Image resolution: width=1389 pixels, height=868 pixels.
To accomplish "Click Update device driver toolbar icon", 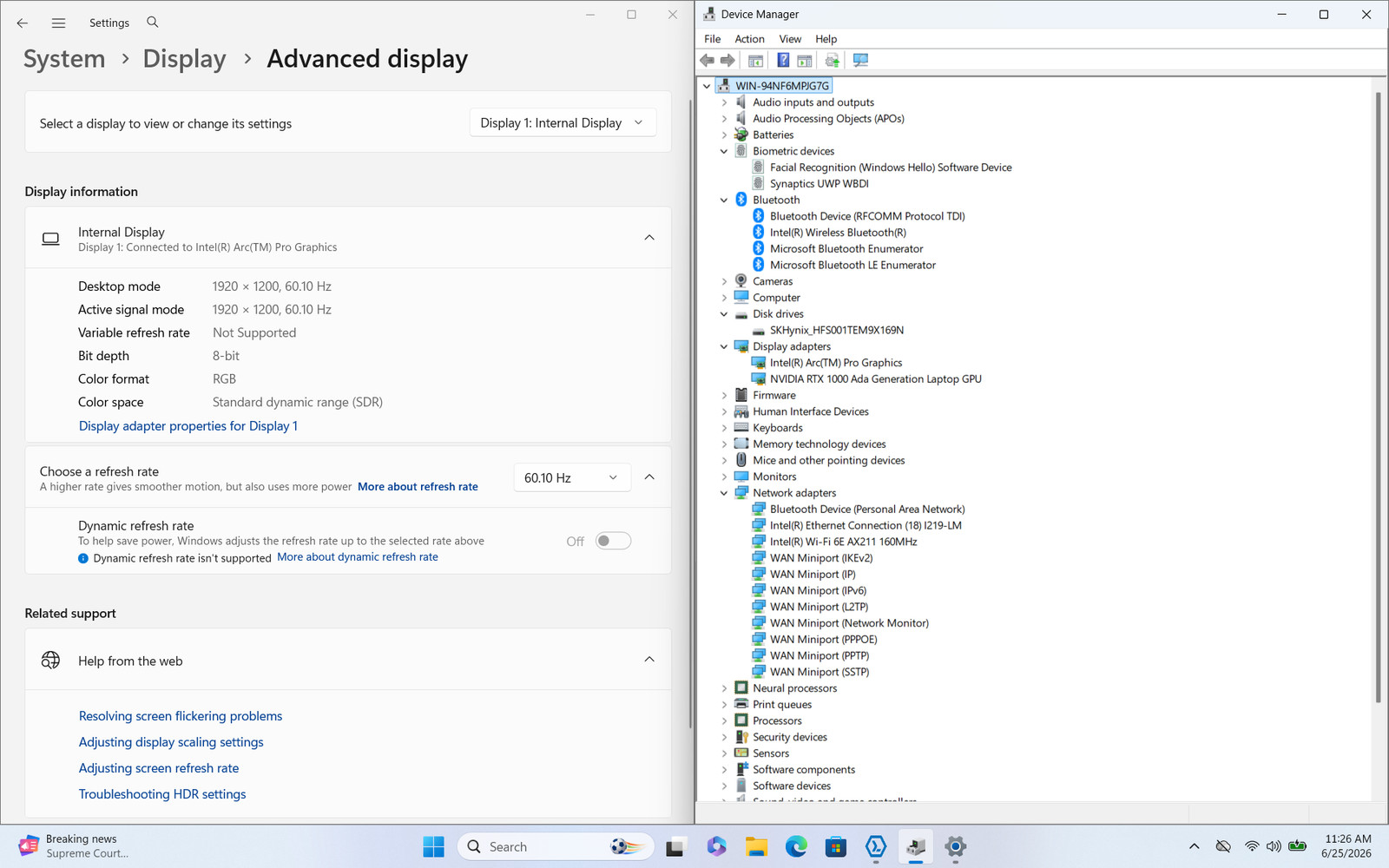I will (x=833, y=60).
